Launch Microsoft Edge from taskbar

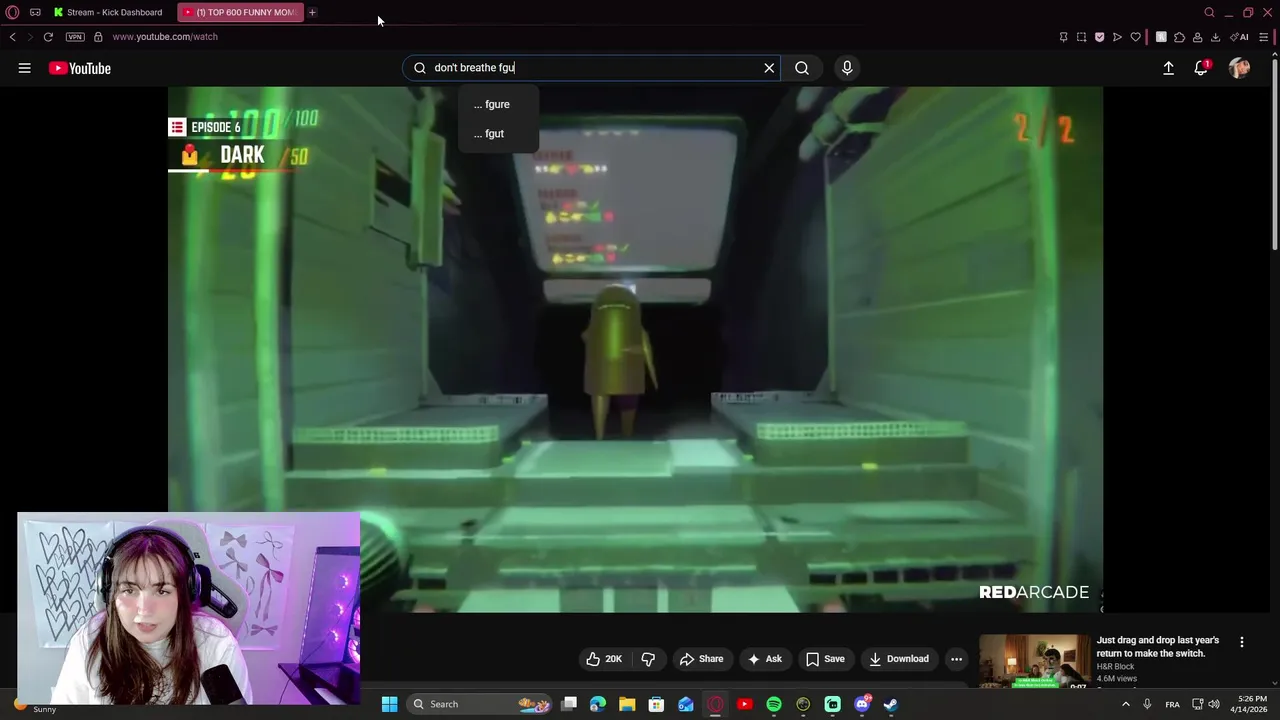[598, 704]
